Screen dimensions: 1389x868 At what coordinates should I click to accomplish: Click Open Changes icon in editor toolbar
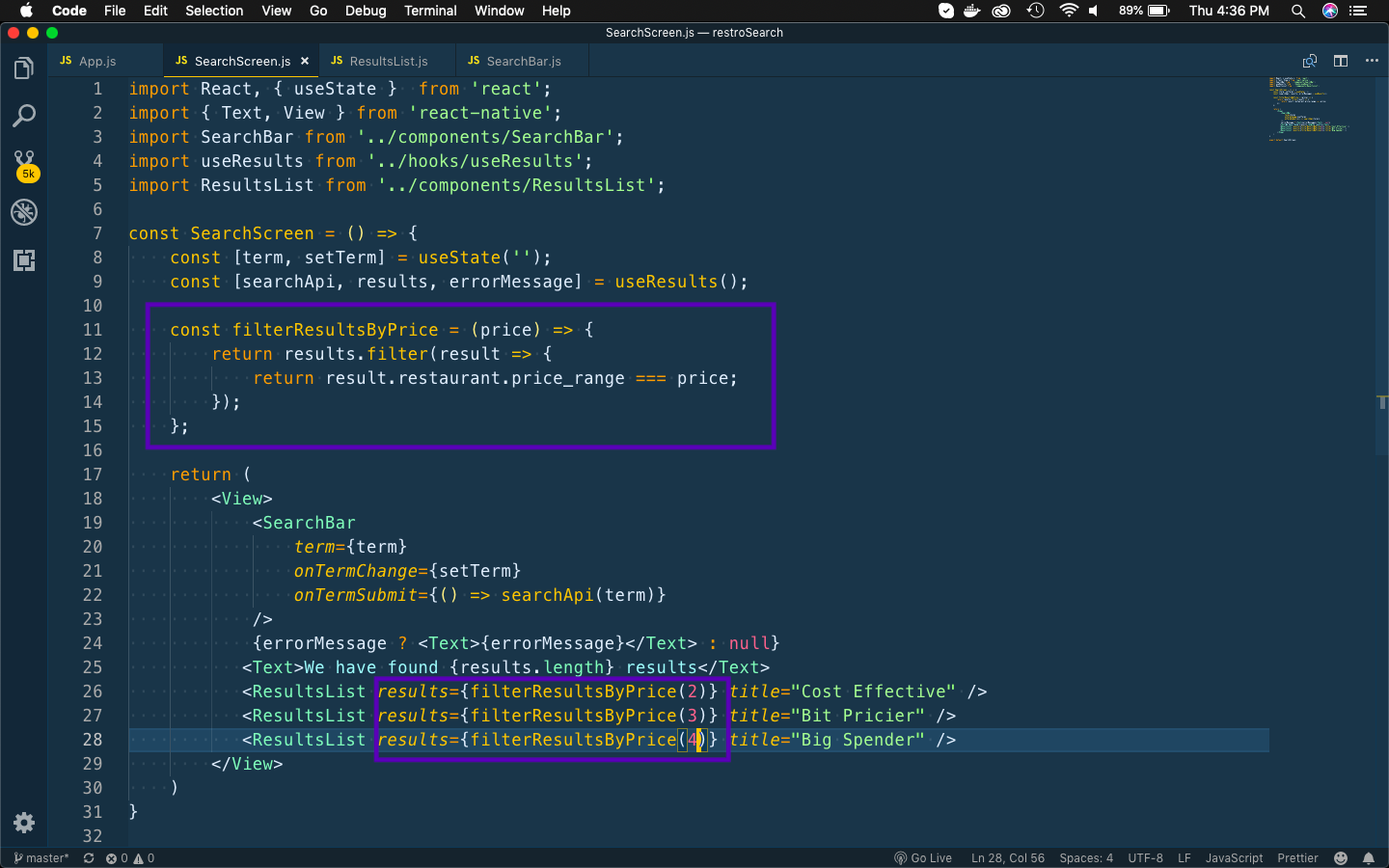1310,61
